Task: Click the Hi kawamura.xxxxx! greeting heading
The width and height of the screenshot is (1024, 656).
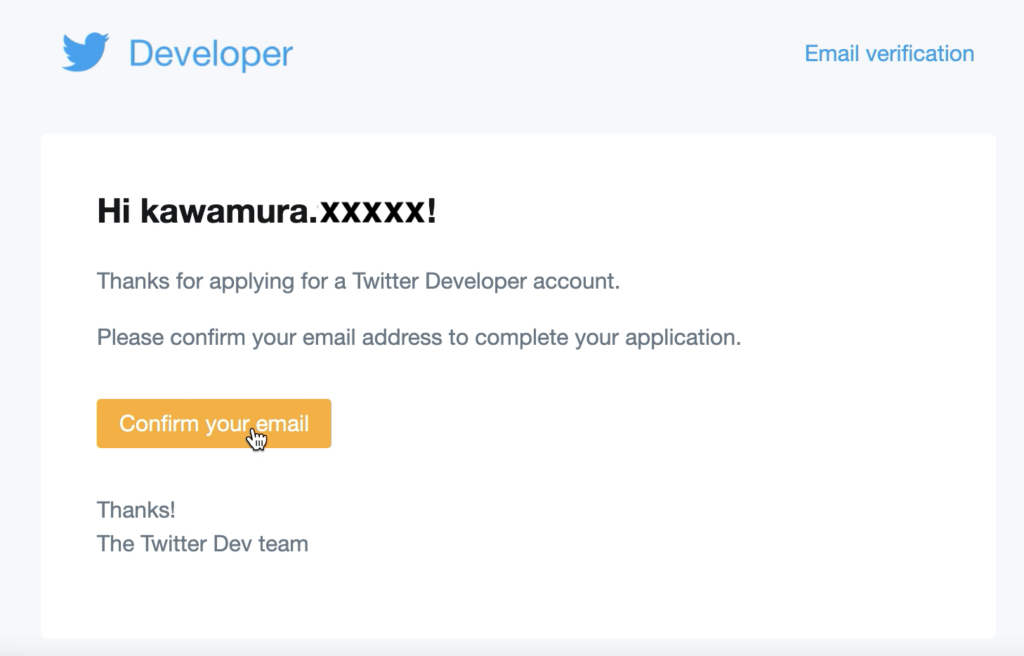Action: (x=266, y=211)
